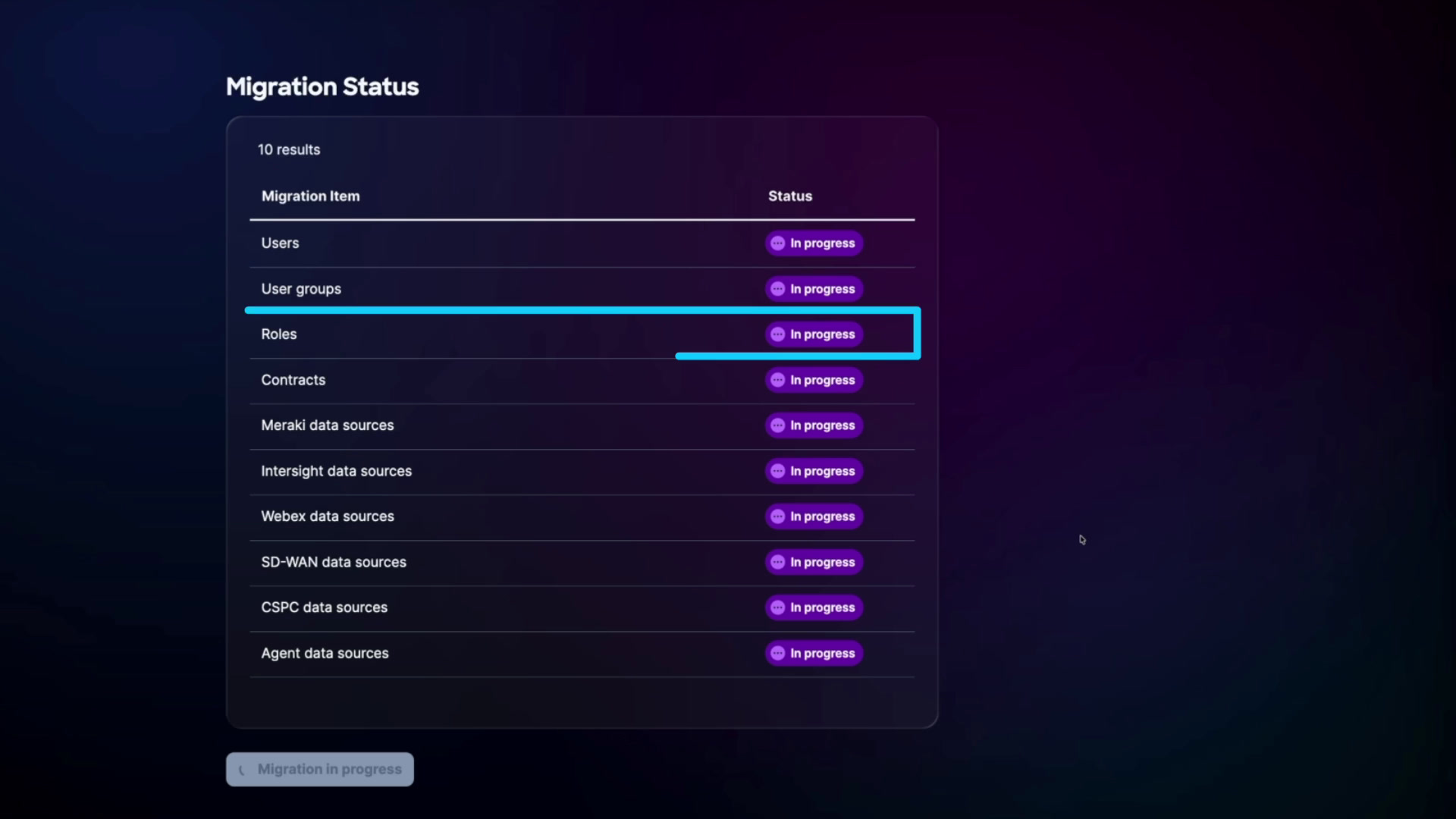Select the Users row label
This screenshot has height=819, width=1456.
pos(280,243)
